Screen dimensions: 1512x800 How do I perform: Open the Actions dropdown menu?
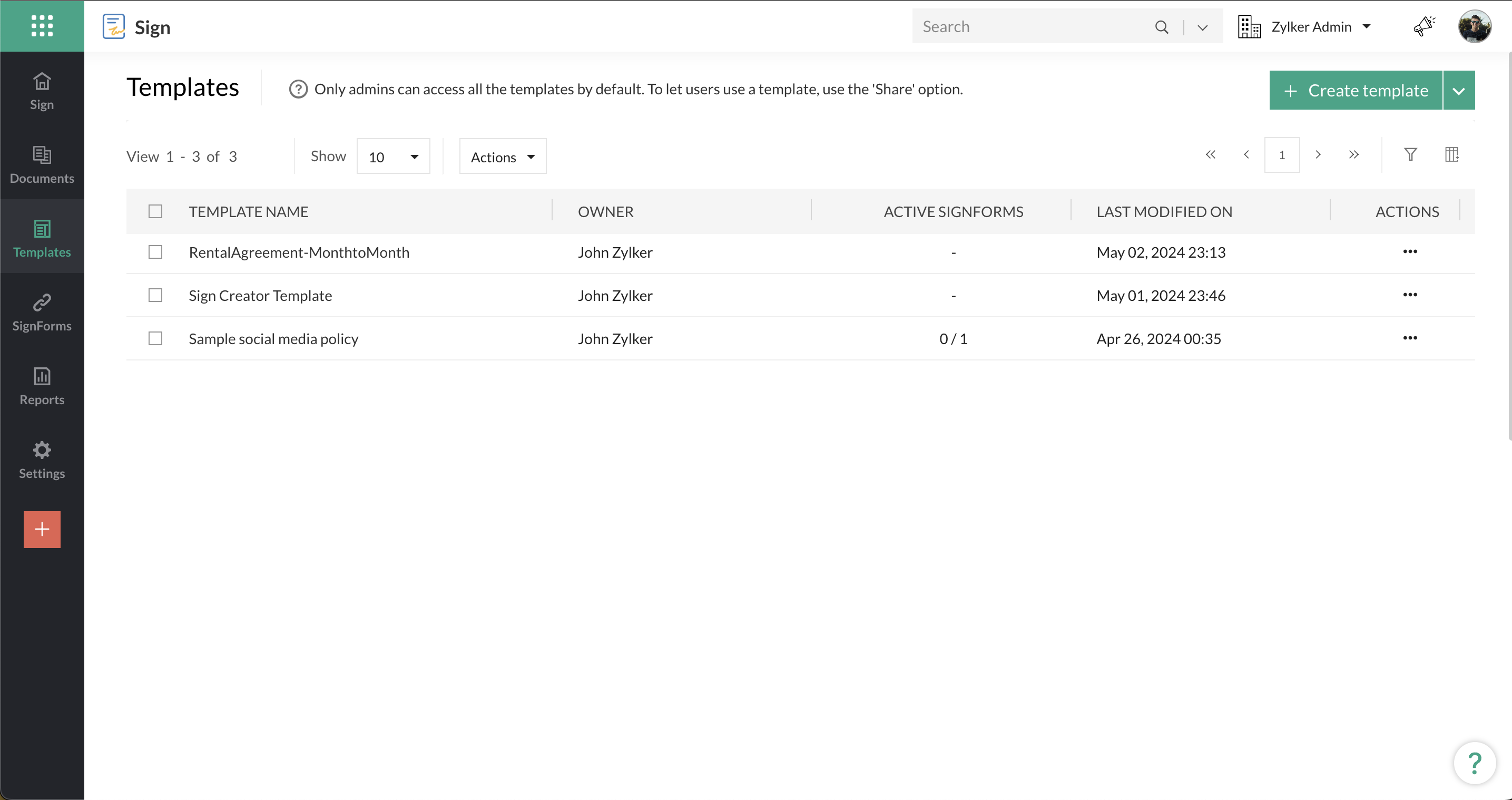(503, 157)
